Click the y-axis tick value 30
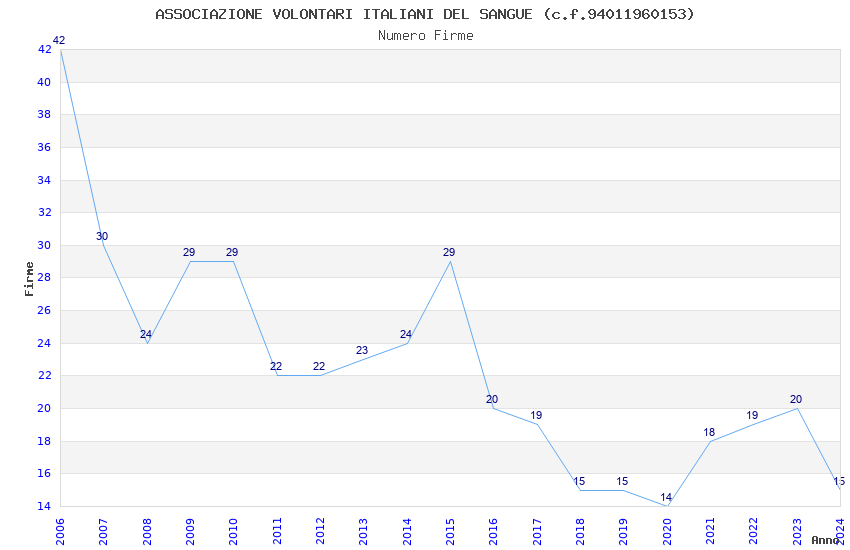Image resolution: width=850 pixels, height=550 pixels. pos(44,245)
